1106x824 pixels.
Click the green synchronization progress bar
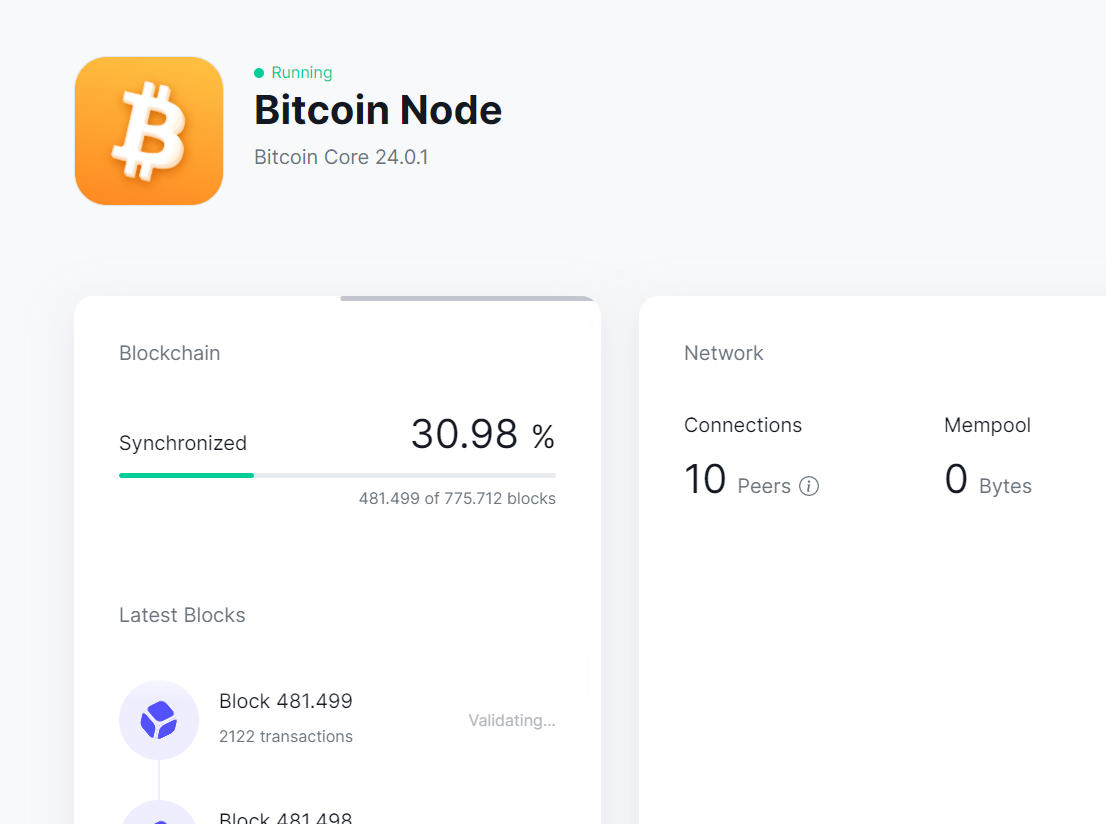click(x=186, y=475)
